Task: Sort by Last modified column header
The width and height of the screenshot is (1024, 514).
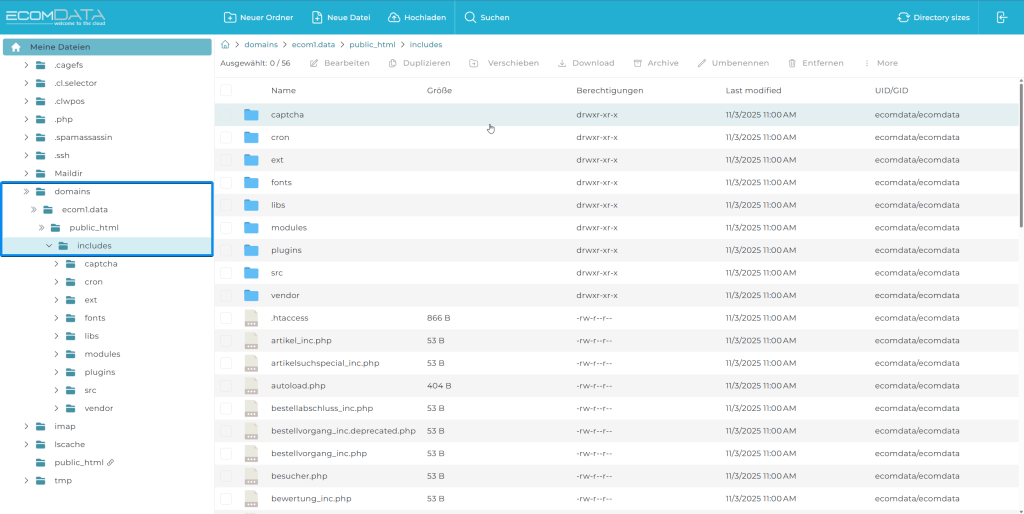Action: click(x=753, y=90)
